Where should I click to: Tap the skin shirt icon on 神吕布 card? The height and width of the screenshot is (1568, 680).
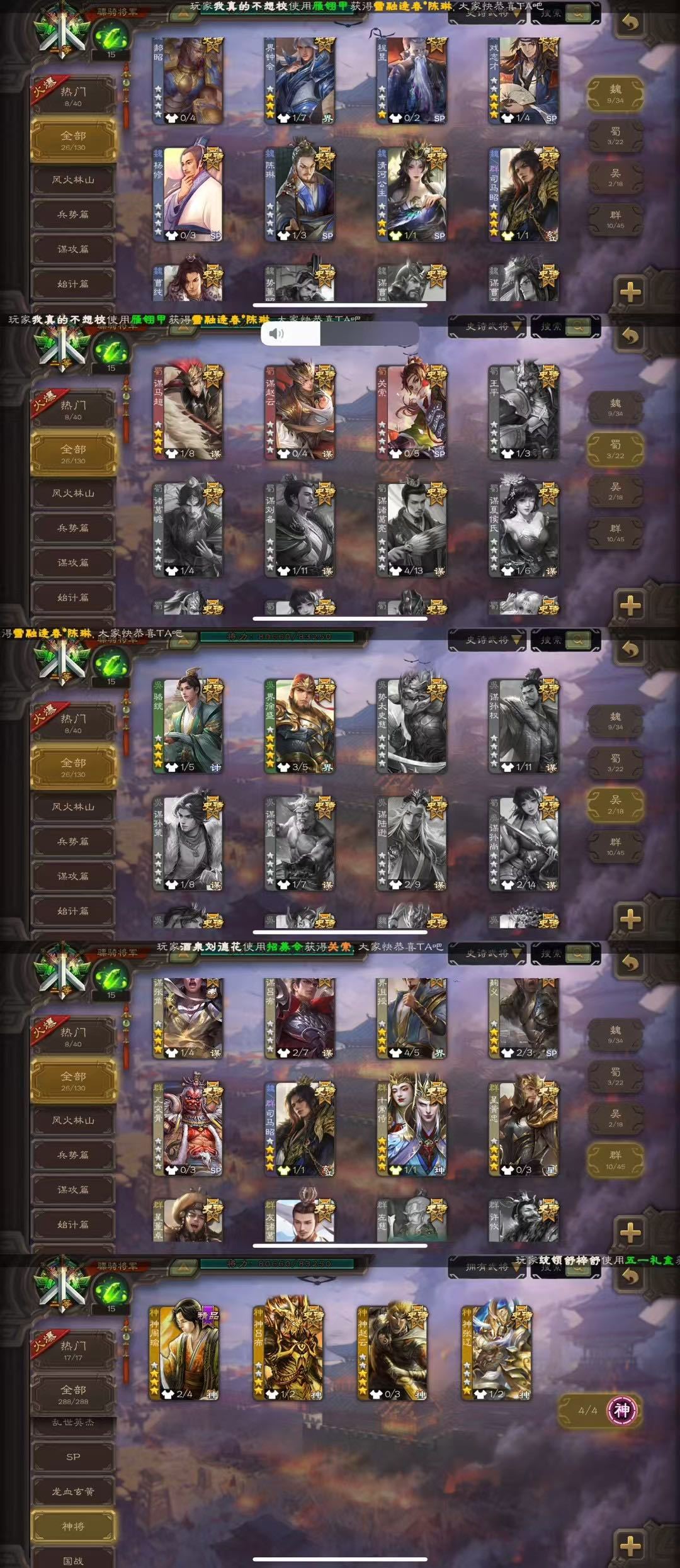[273, 1394]
